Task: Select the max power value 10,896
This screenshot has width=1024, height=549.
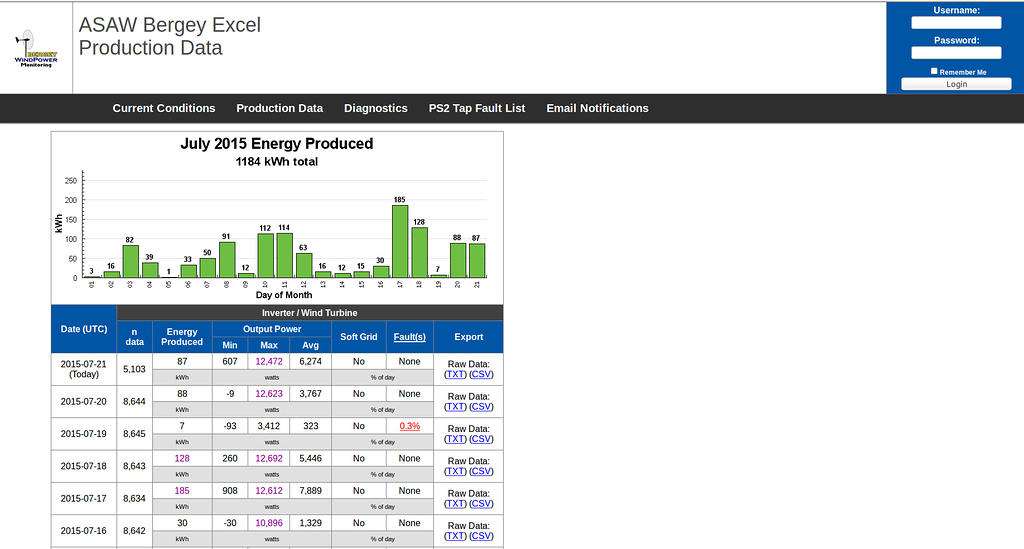Action: tap(269, 523)
